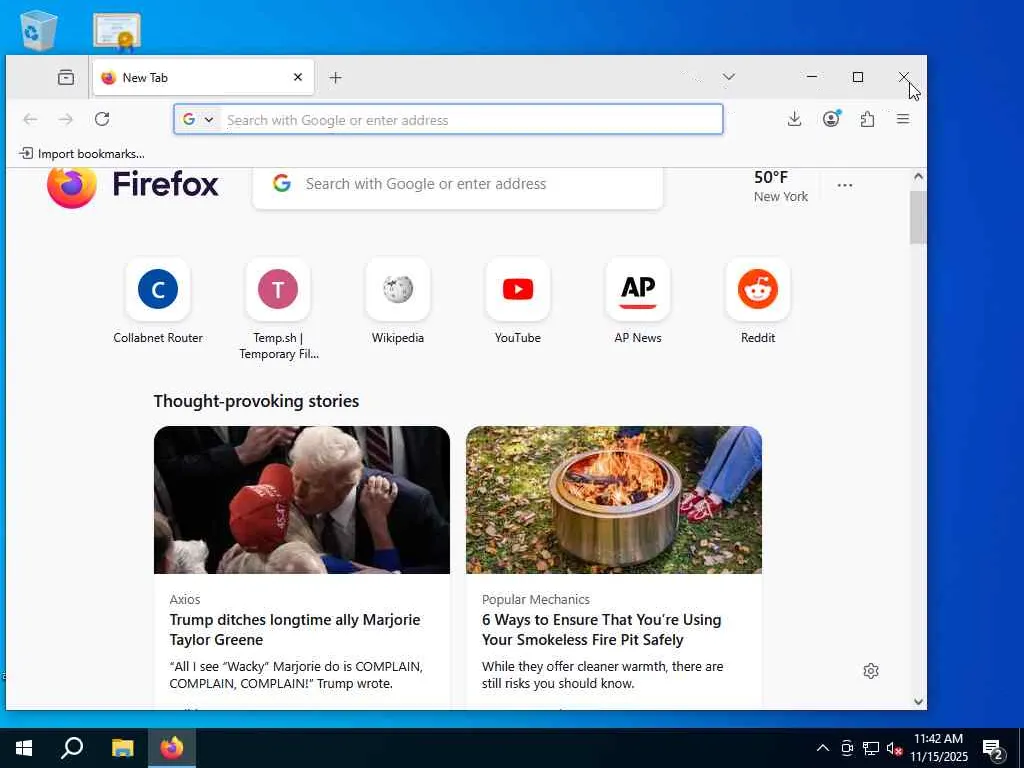Open the search engine selector dropdown
1024x768 pixels.
tap(199, 120)
